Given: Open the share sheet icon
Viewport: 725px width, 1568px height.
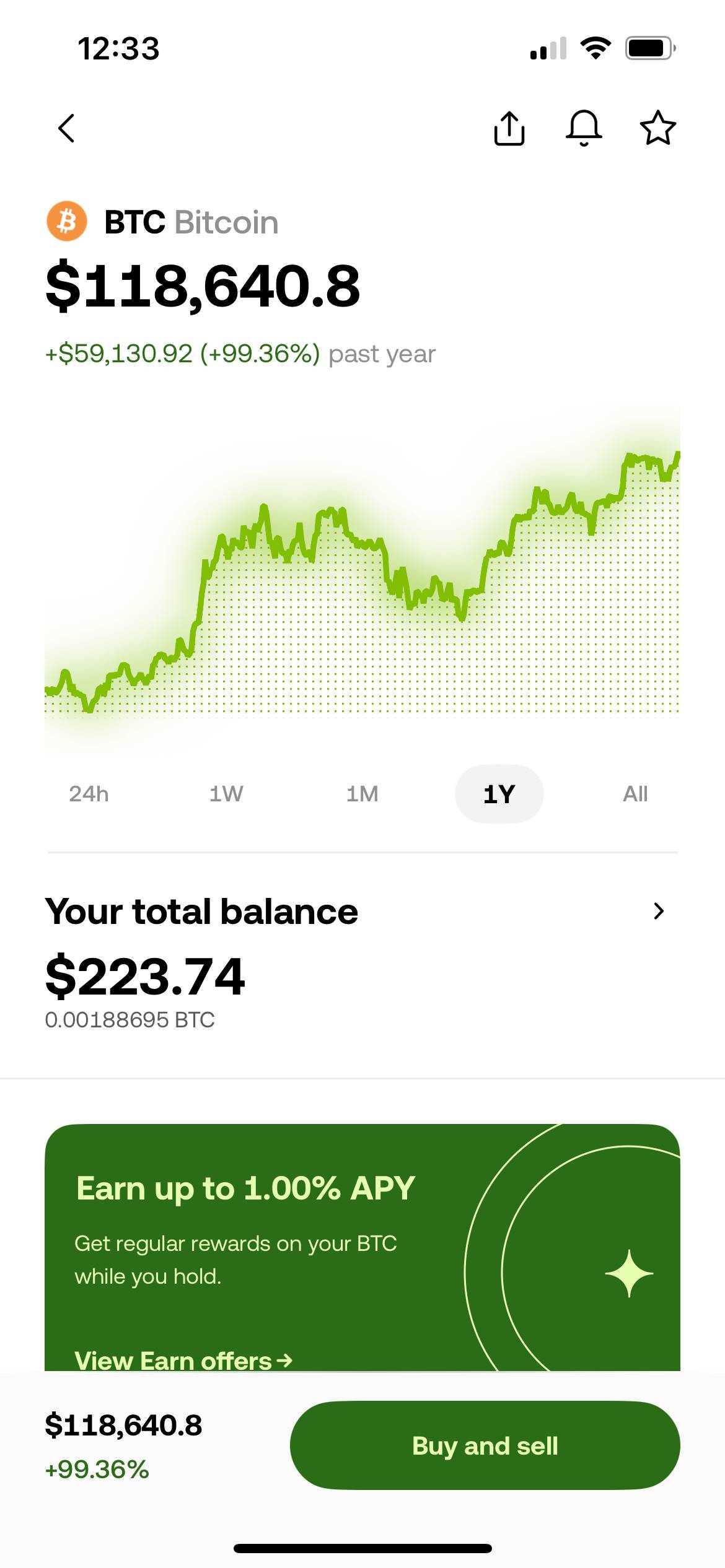Looking at the screenshot, I should 509,128.
